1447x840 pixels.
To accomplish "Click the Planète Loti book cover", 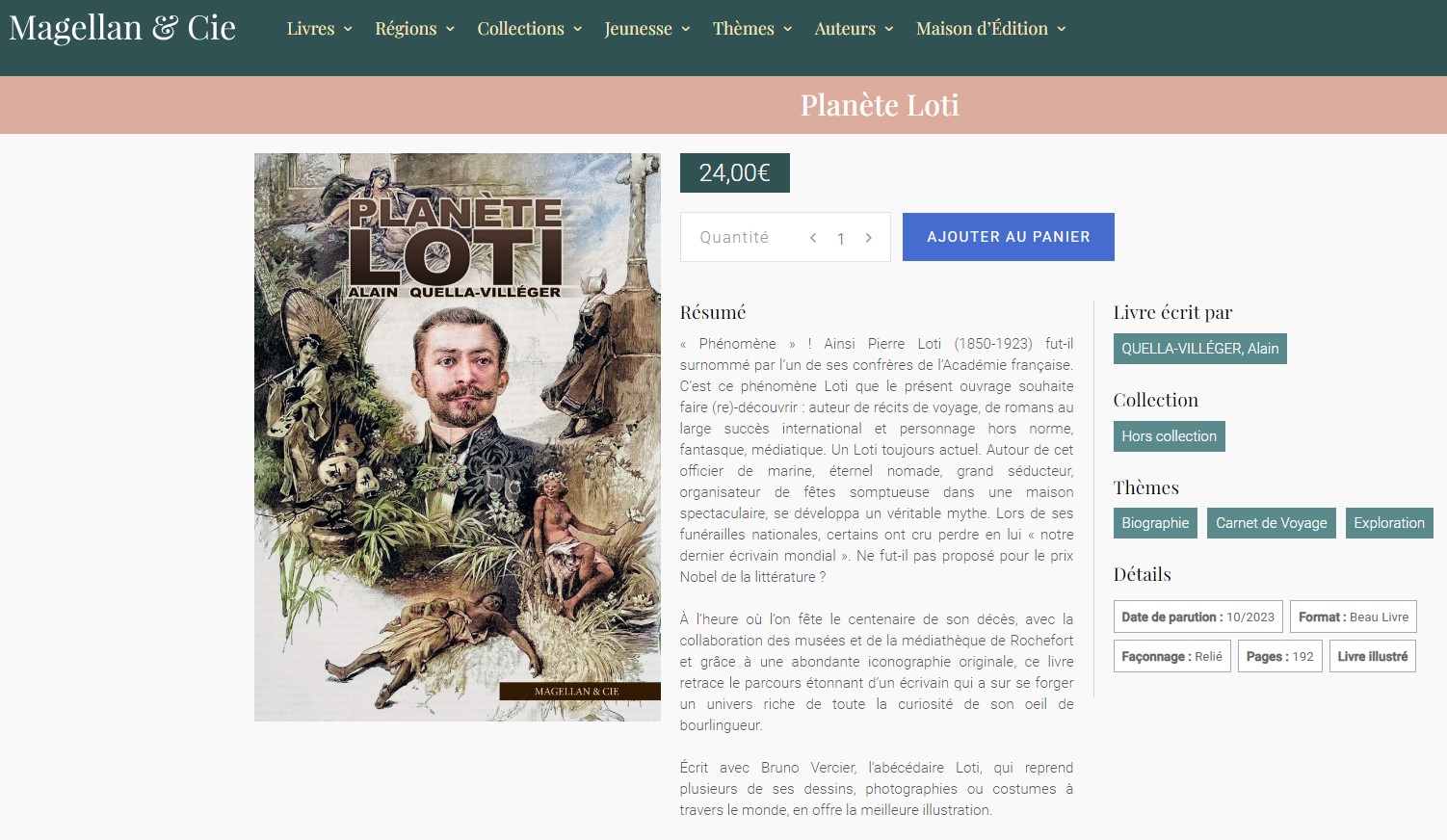I will 458,436.
